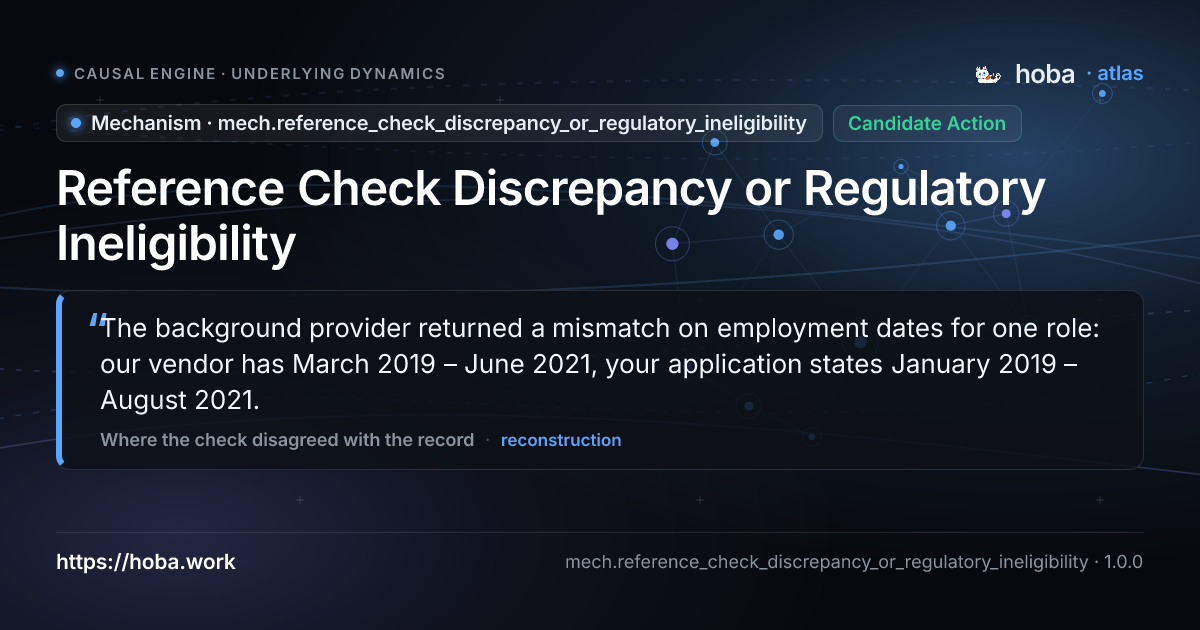Open the Mechanism identifier pill
This screenshot has width=1200, height=630.
point(440,123)
